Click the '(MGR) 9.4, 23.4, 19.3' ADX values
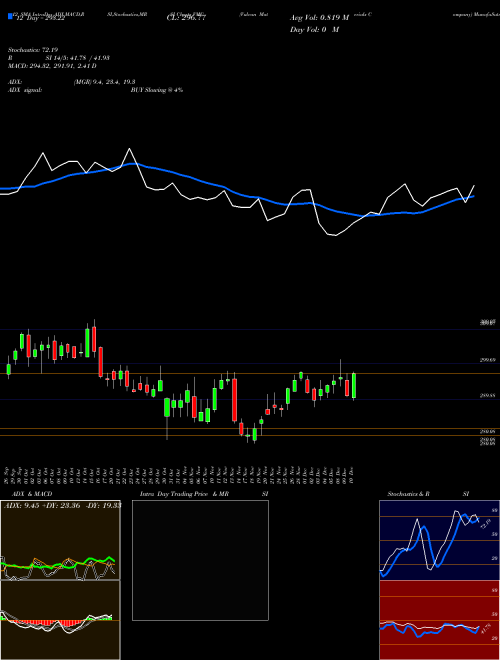This screenshot has height=660, width=500. [x=104, y=82]
